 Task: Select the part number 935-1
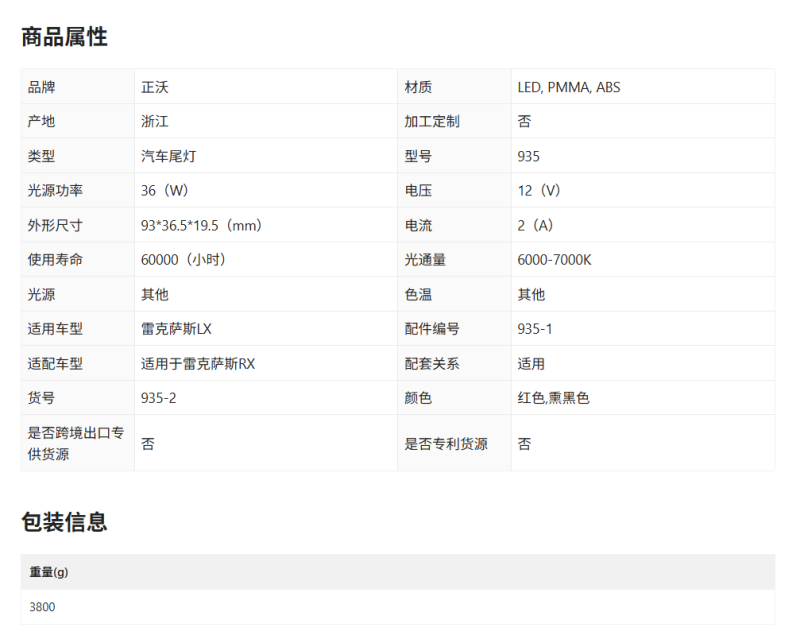534,329
